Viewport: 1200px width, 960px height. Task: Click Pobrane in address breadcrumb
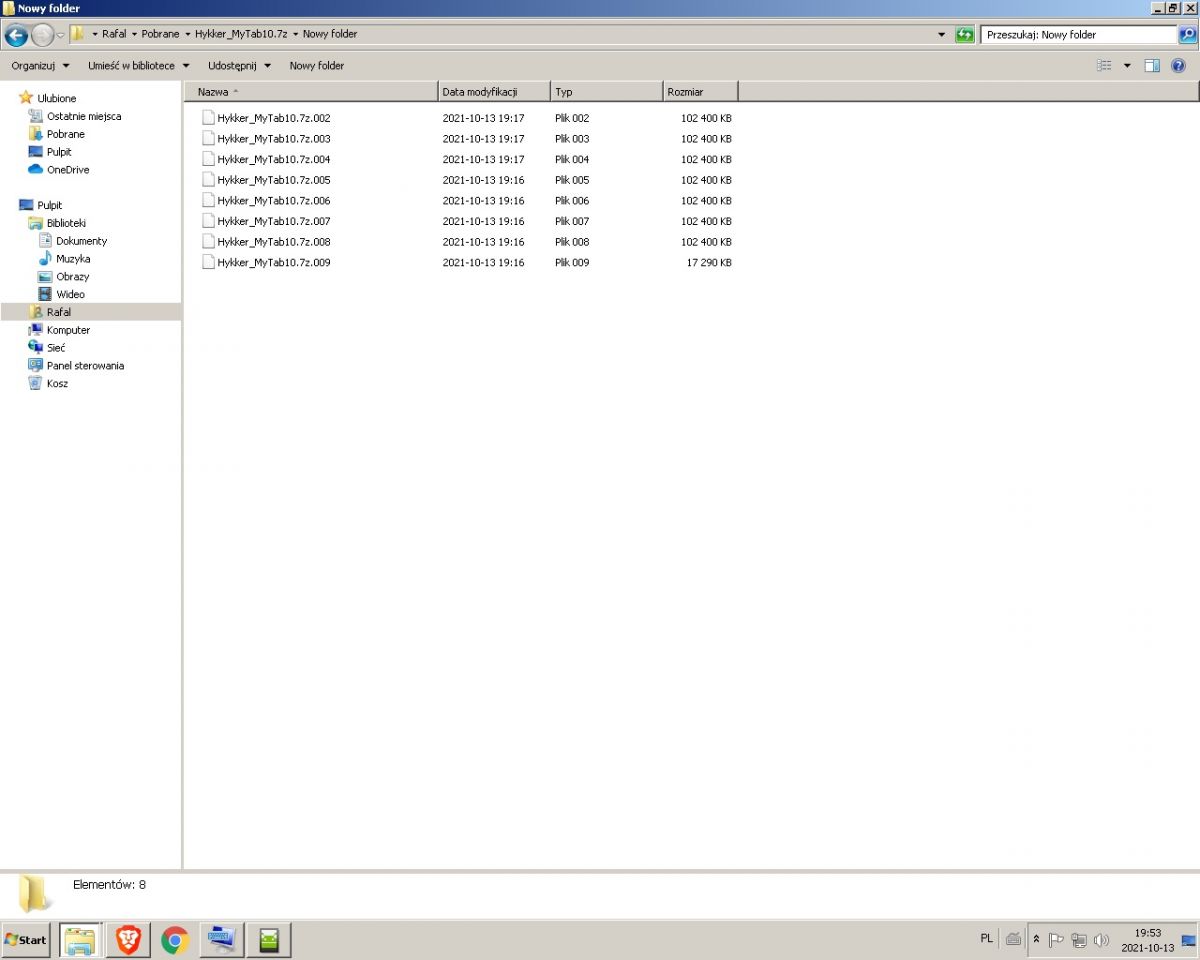pyautogui.click(x=160, y=34)
